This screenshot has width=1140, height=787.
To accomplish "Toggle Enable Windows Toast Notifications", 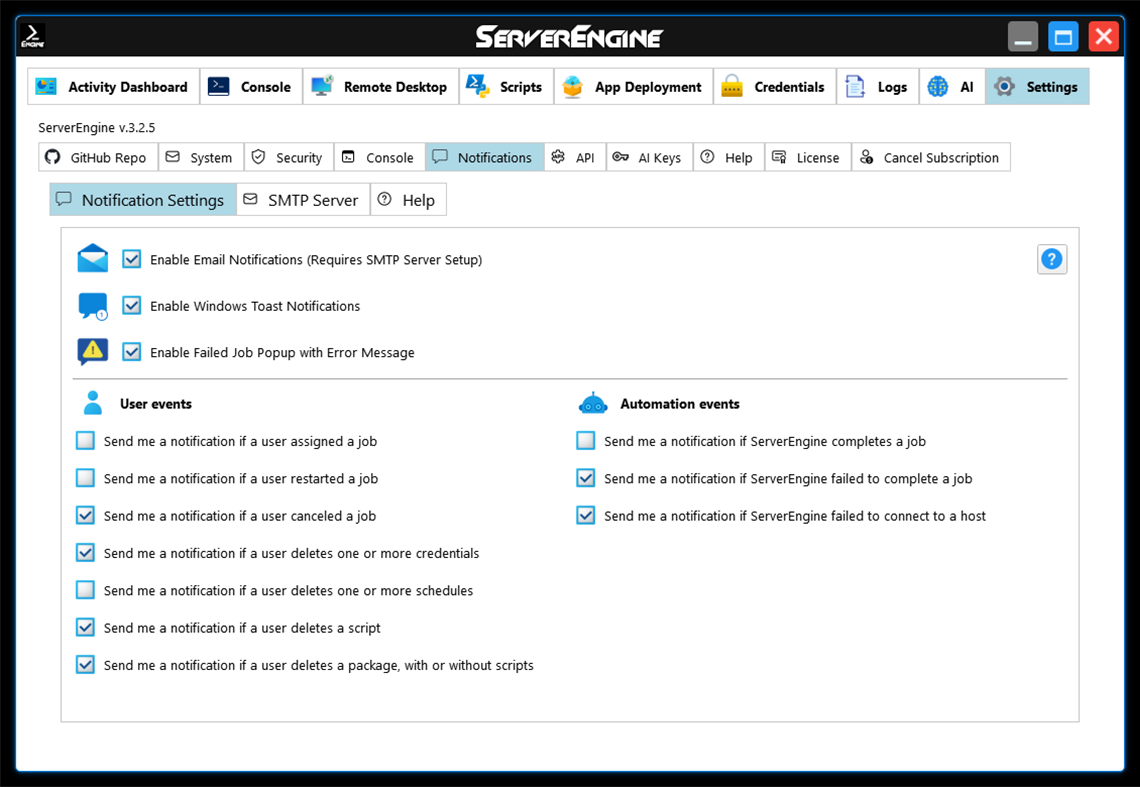I will pos(131,305).
